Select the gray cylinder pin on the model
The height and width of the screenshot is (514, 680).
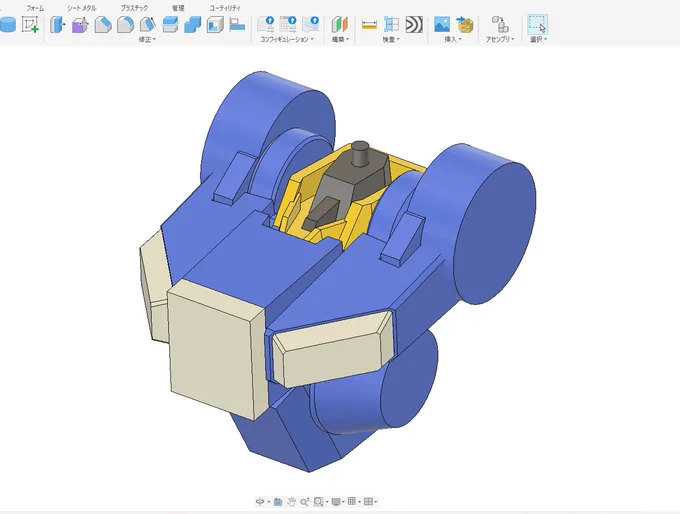[360, 153]
